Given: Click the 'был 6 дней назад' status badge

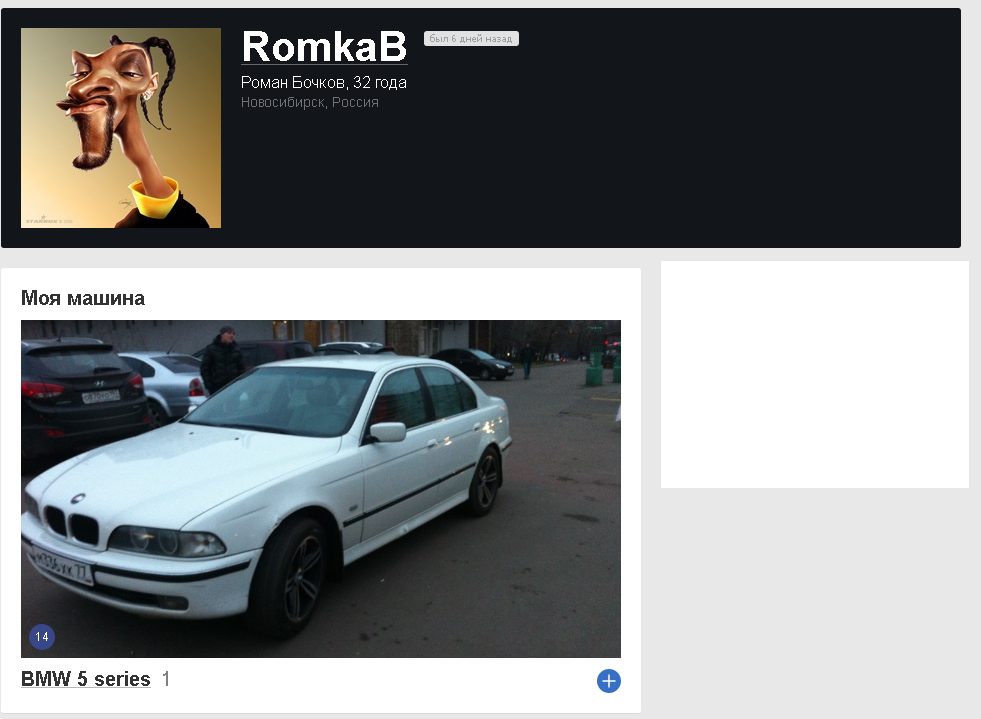Looking at the screenshot, I should [x=471, y=39].
